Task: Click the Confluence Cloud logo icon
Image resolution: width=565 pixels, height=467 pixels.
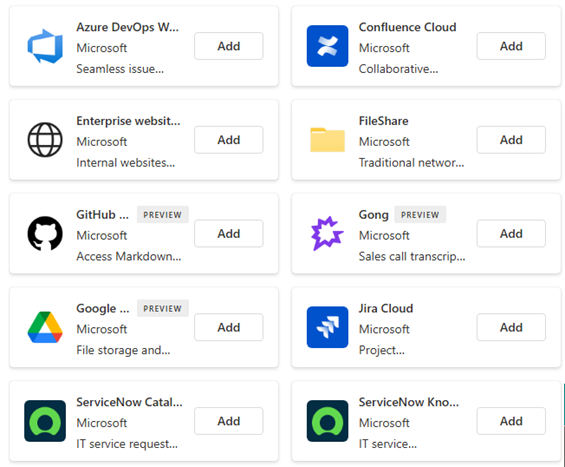Action: pyautogui.click(x=327, y=46)
